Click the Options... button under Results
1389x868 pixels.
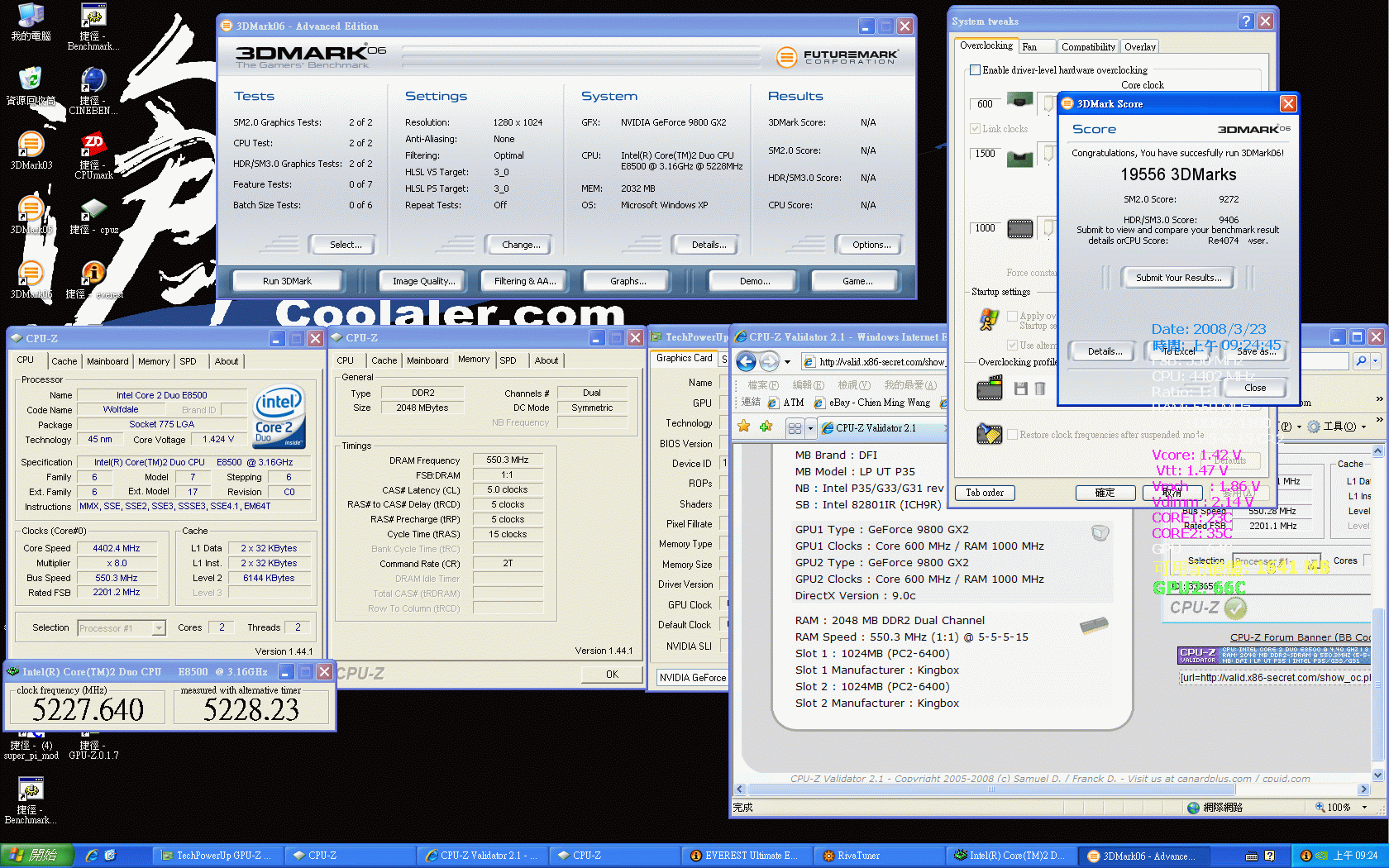click(x=871, y=245)
